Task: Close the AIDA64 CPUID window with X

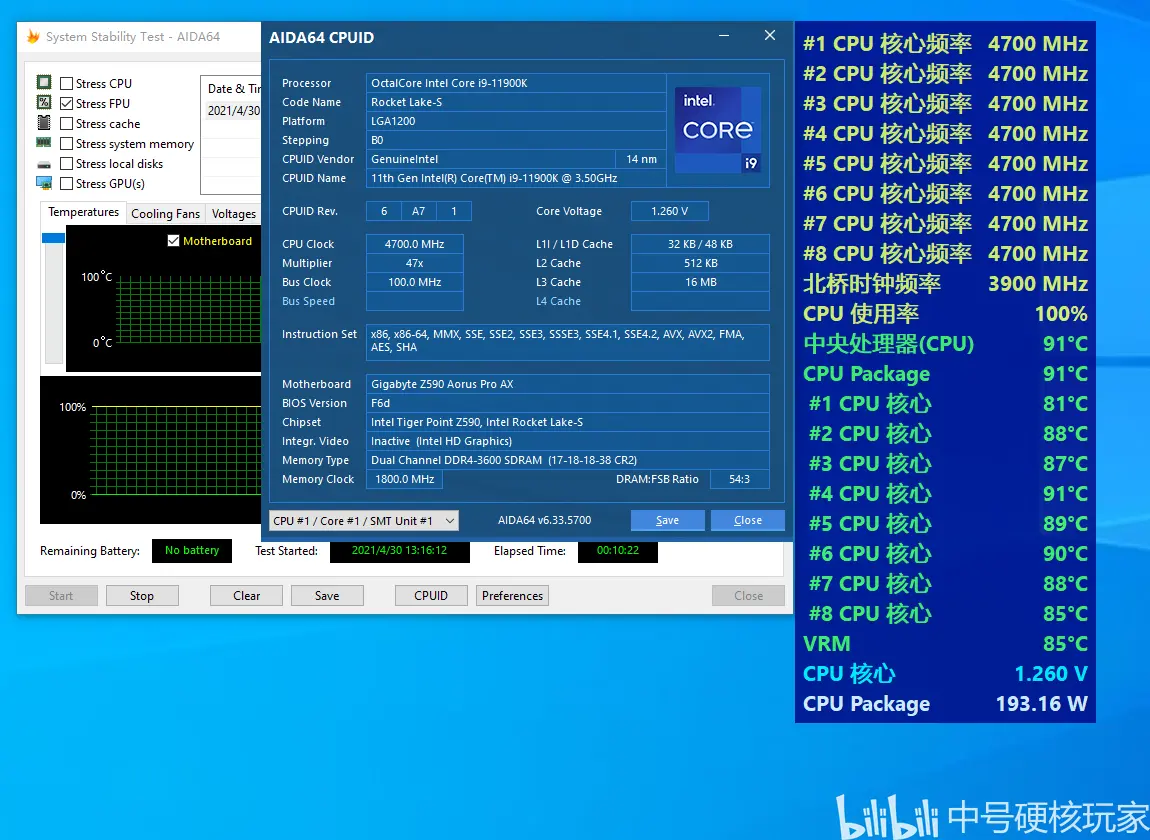Action: [770, 35]
